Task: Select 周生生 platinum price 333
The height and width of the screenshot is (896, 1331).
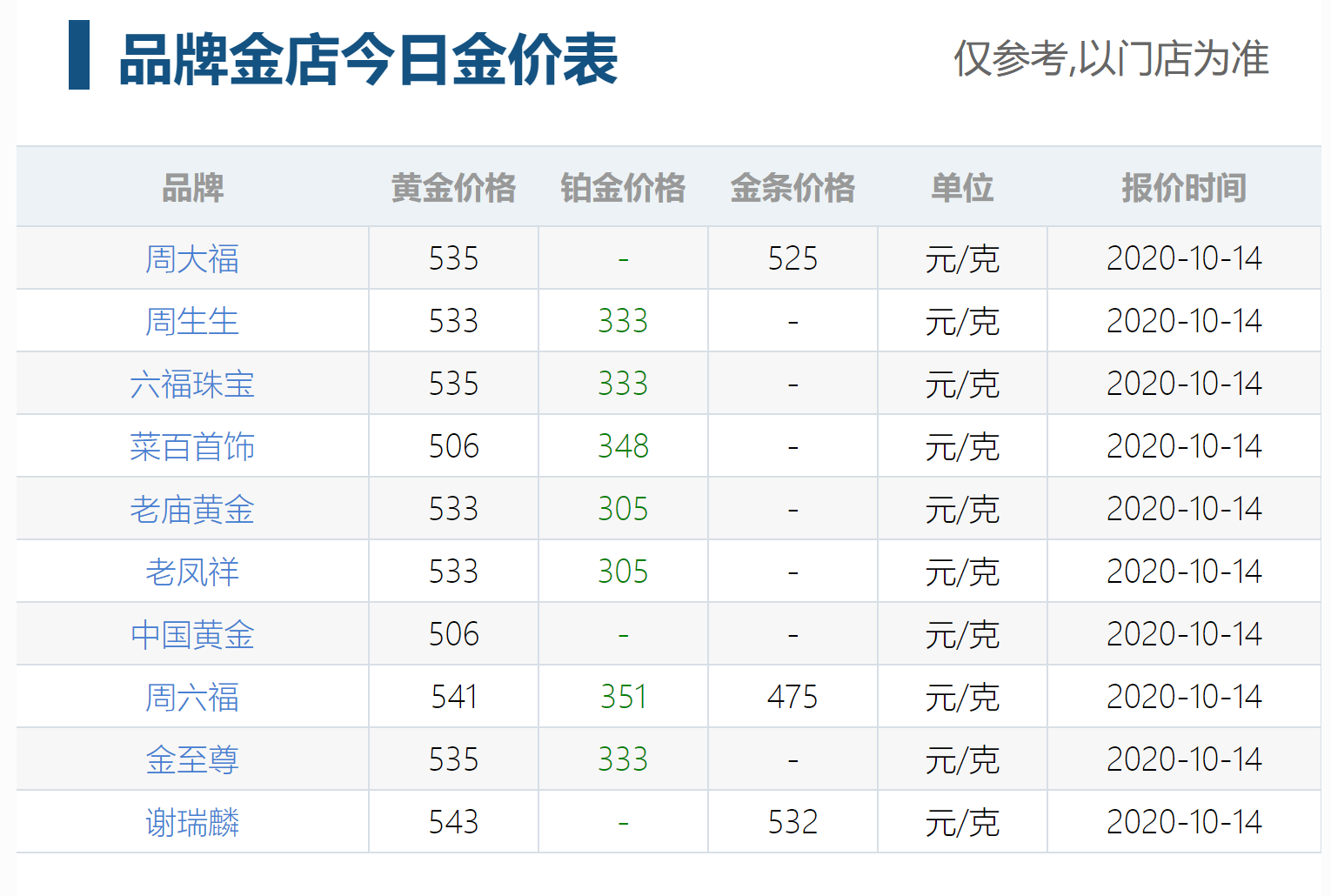Action: click(x=623, y=321)
